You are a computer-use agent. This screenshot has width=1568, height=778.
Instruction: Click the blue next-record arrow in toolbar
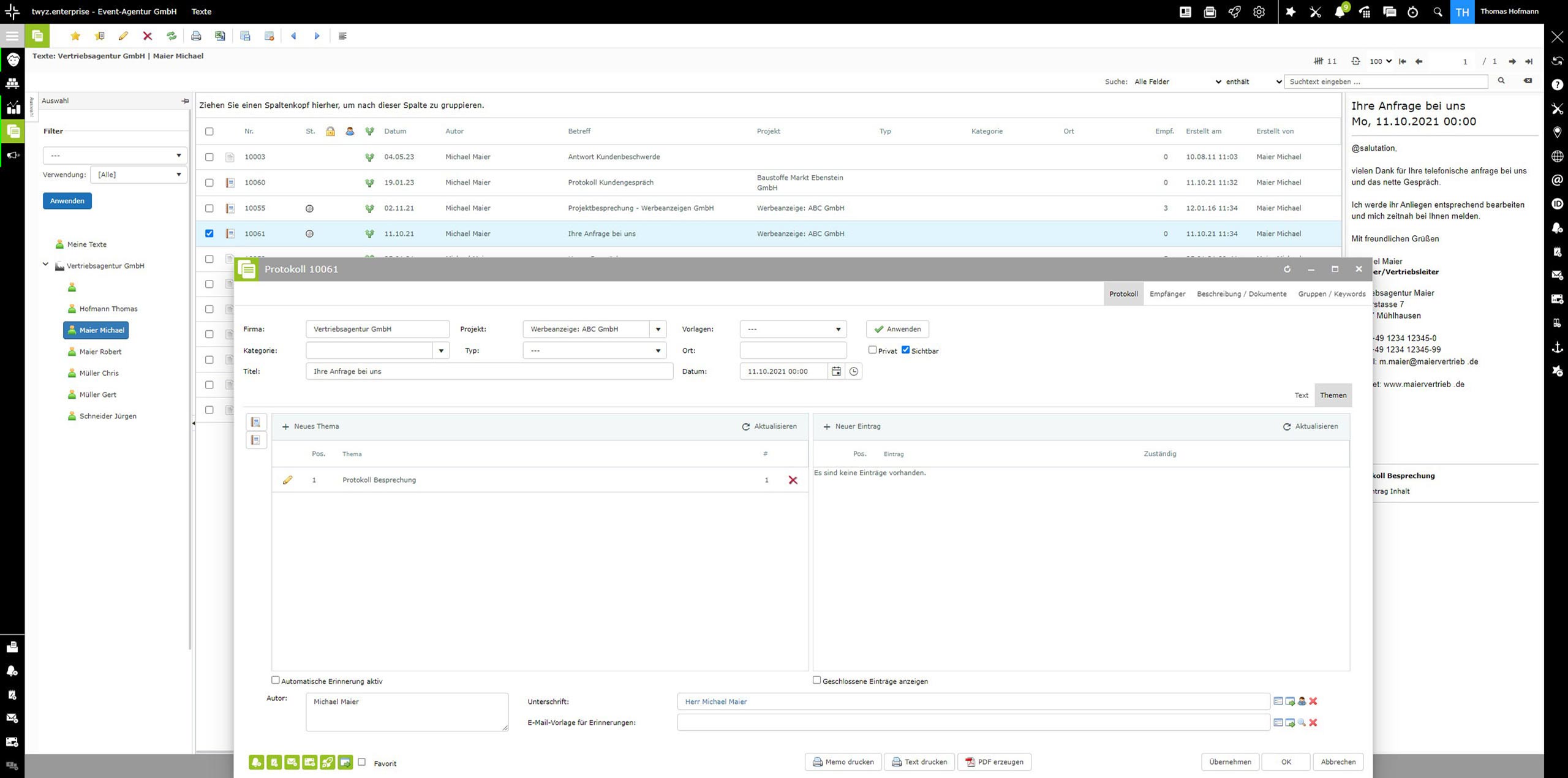coord(317,36)
